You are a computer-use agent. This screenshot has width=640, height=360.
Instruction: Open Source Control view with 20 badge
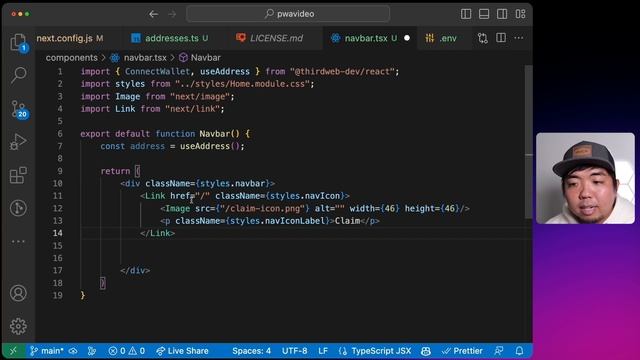pyautogui.click(x=18, y=109)
